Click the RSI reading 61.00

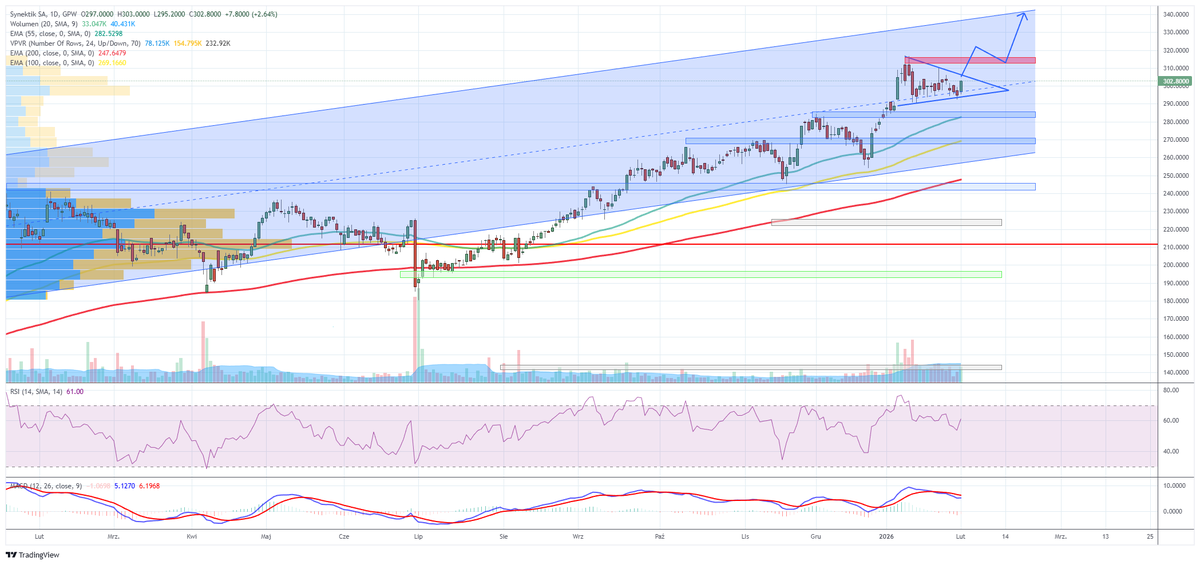click(74, 392)
